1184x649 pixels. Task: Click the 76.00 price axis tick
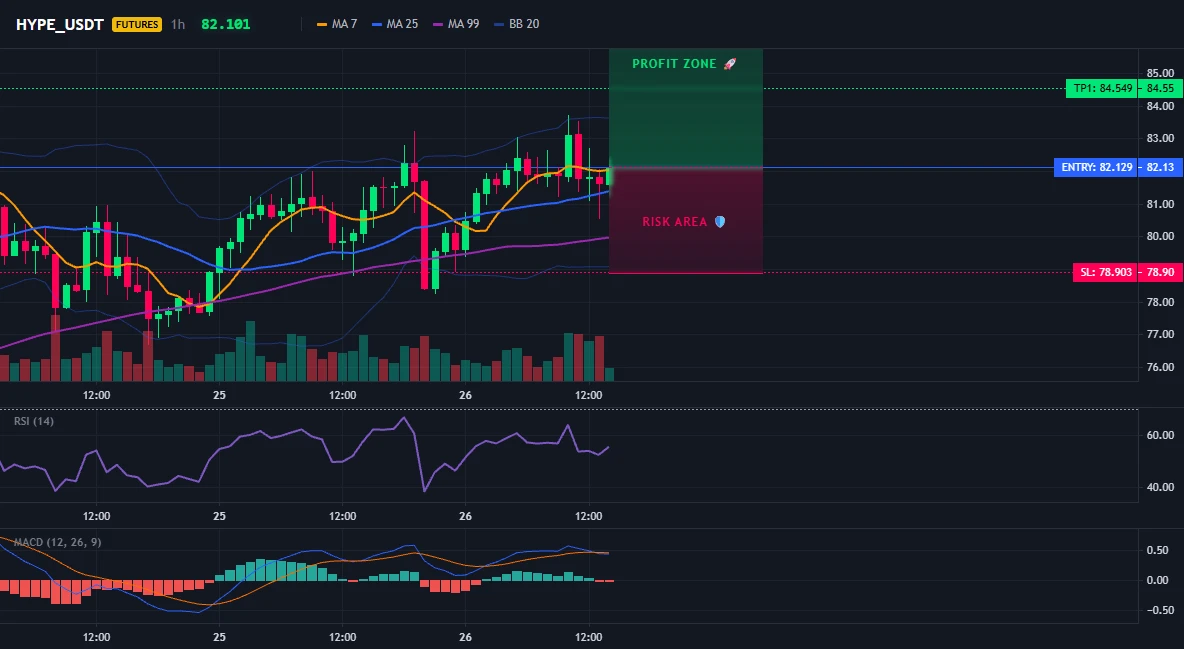1160,368
